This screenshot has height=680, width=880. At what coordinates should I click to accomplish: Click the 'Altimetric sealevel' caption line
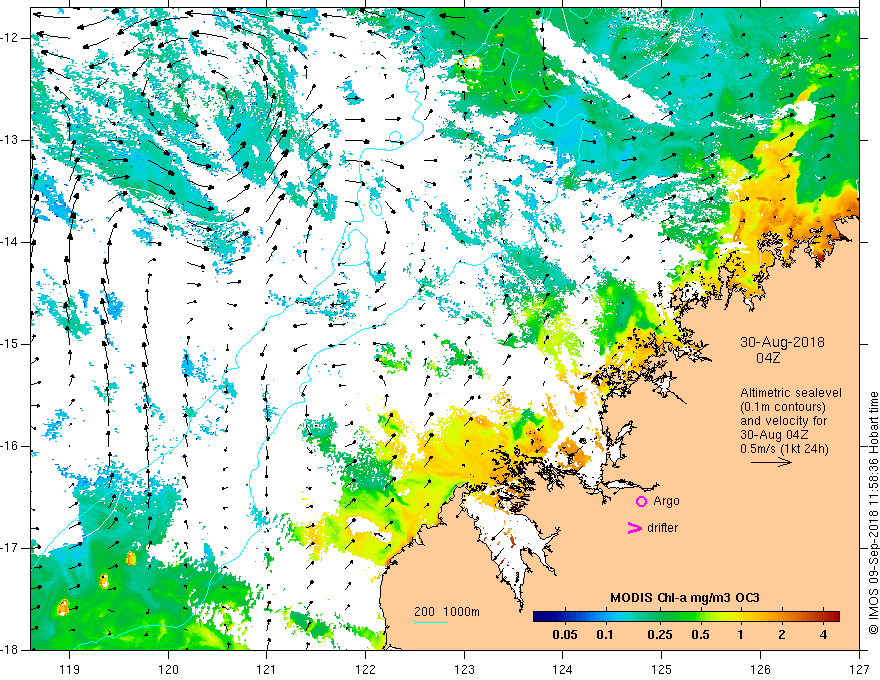(x=791, y=393)
